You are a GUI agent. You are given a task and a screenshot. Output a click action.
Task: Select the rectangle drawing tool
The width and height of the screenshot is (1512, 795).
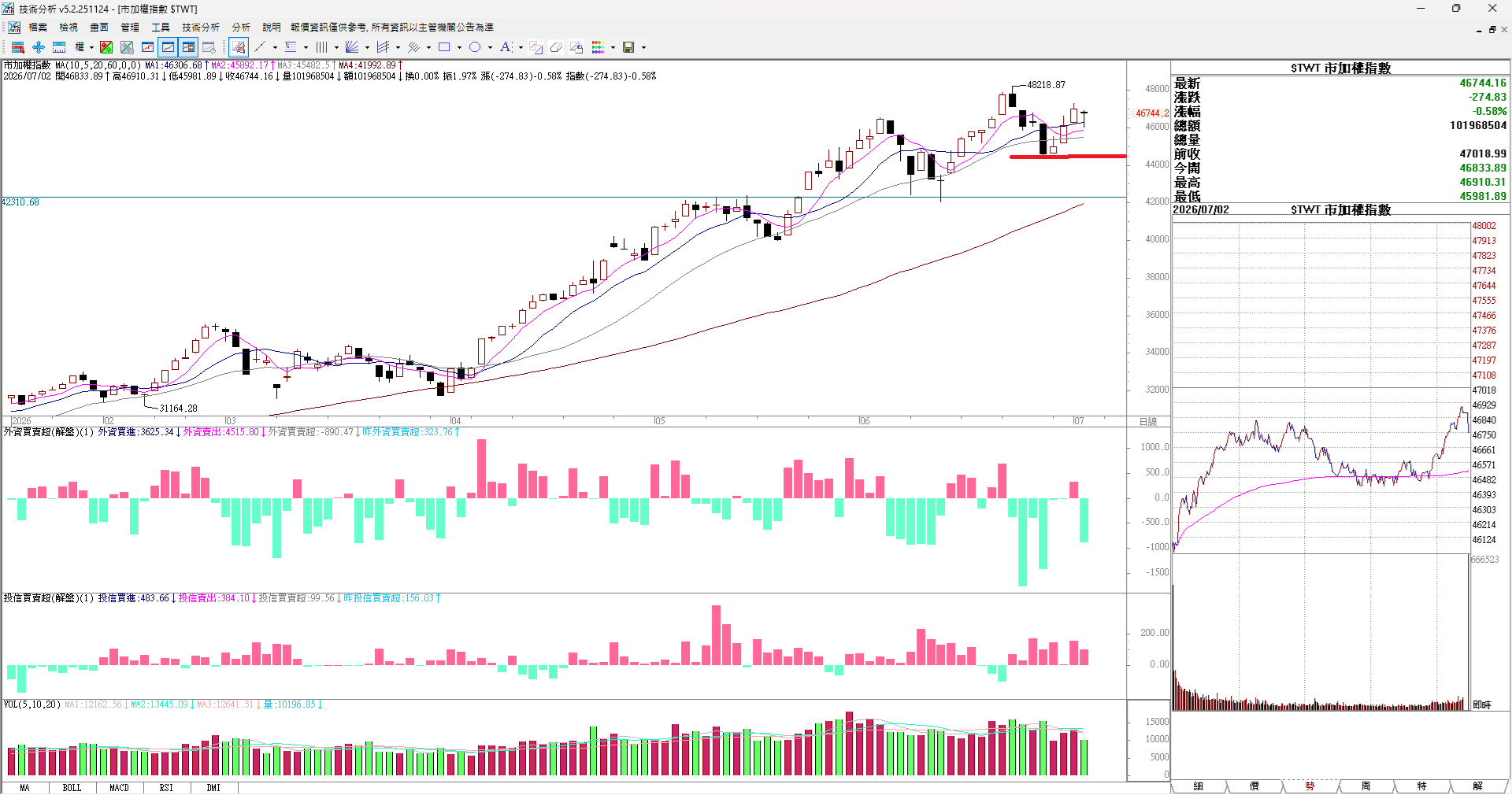(x=444, y=47)
